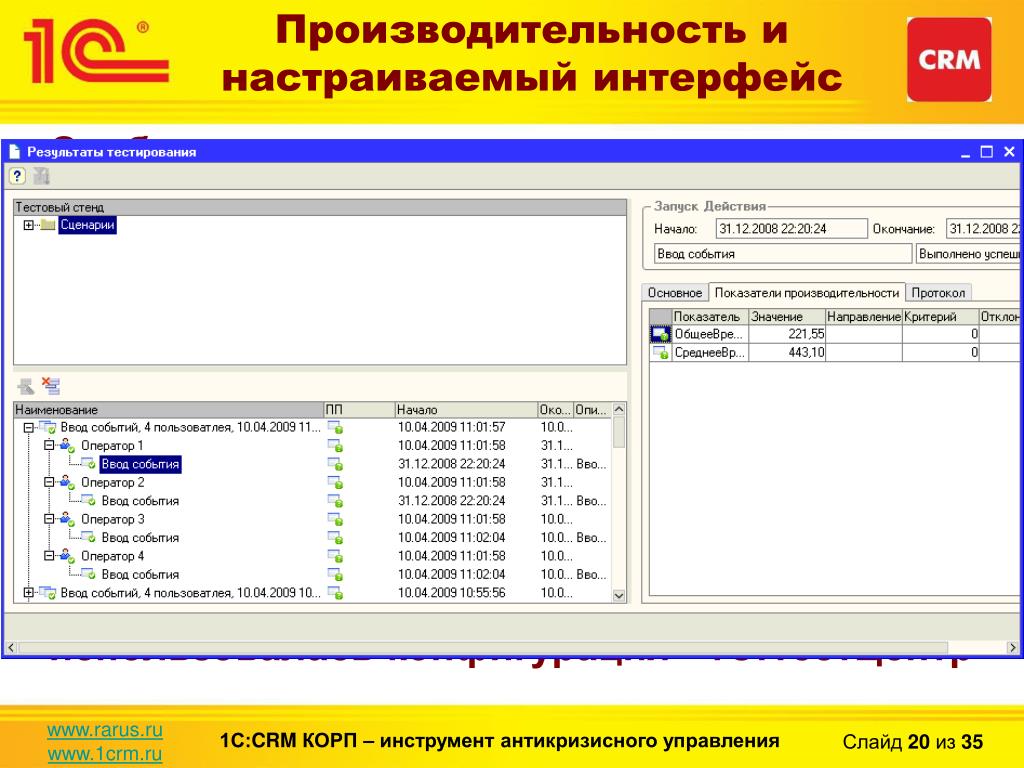Click value 443,10 in indicators table
This screenshot has width=1024, height=768.
click(806, 353)
